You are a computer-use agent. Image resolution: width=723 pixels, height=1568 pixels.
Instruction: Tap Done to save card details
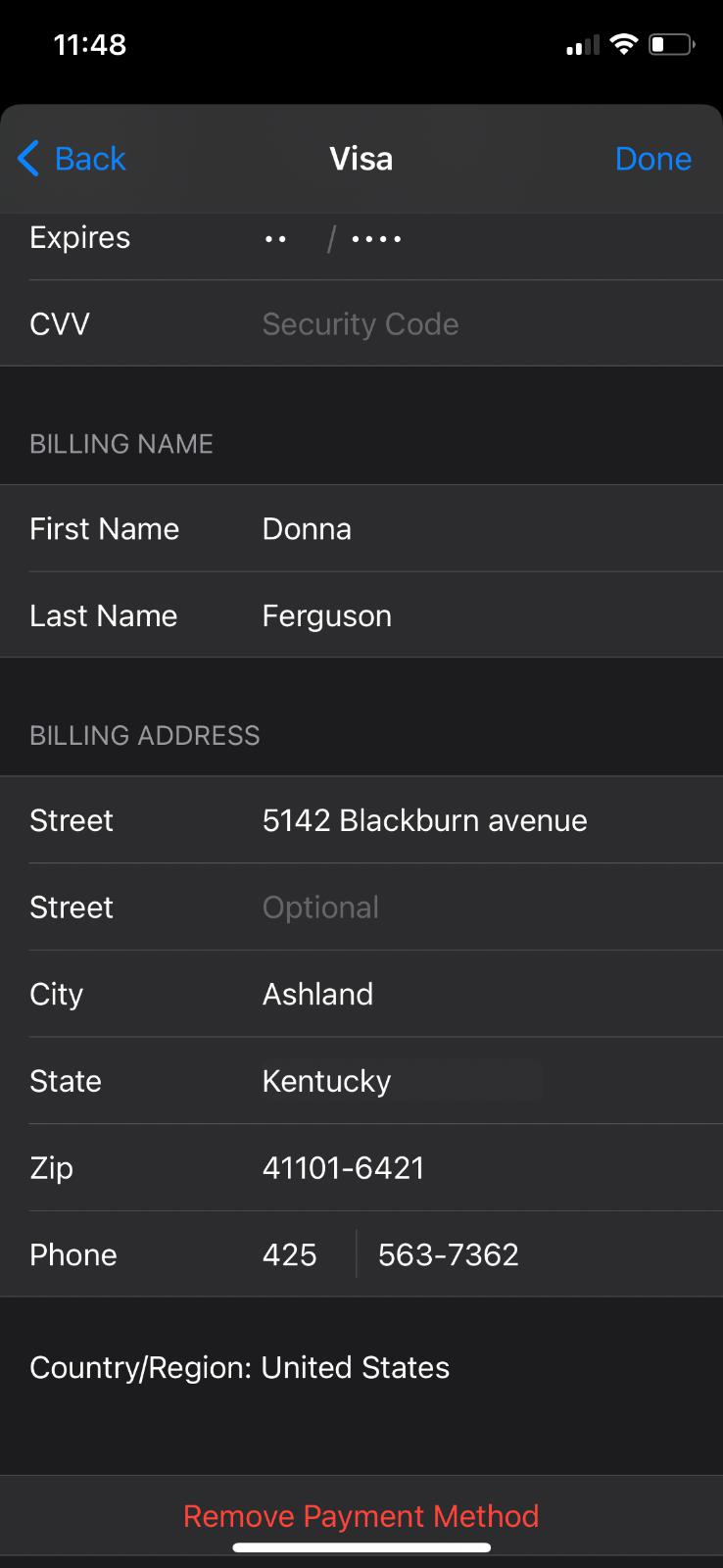tap(652, 159)
